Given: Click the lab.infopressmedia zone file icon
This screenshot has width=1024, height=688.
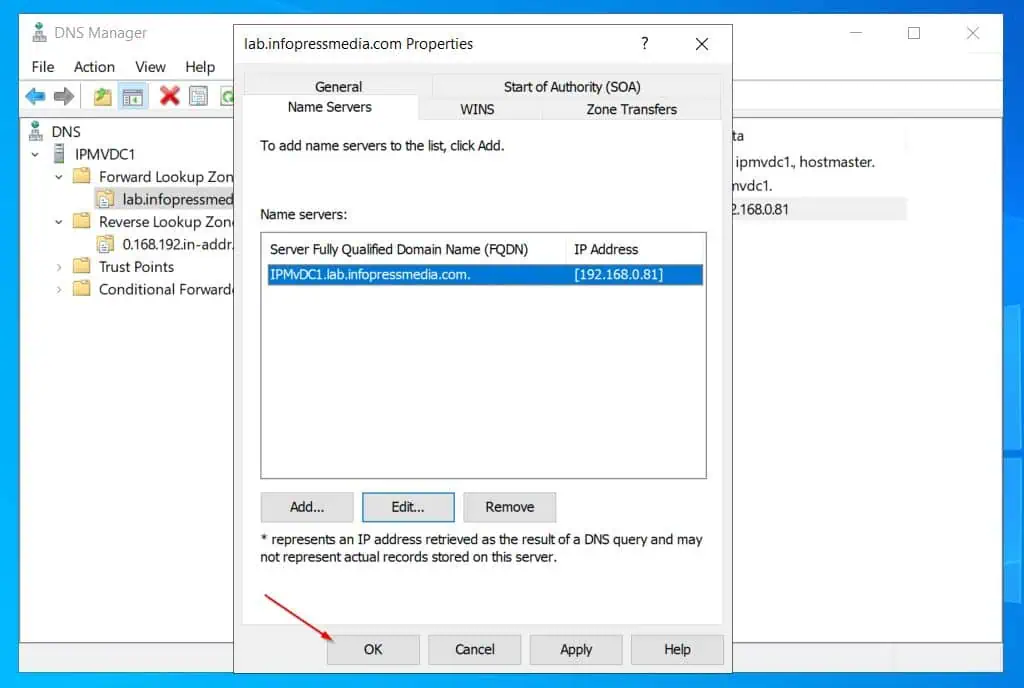Looking at the screenshot, I should (105, 199).
